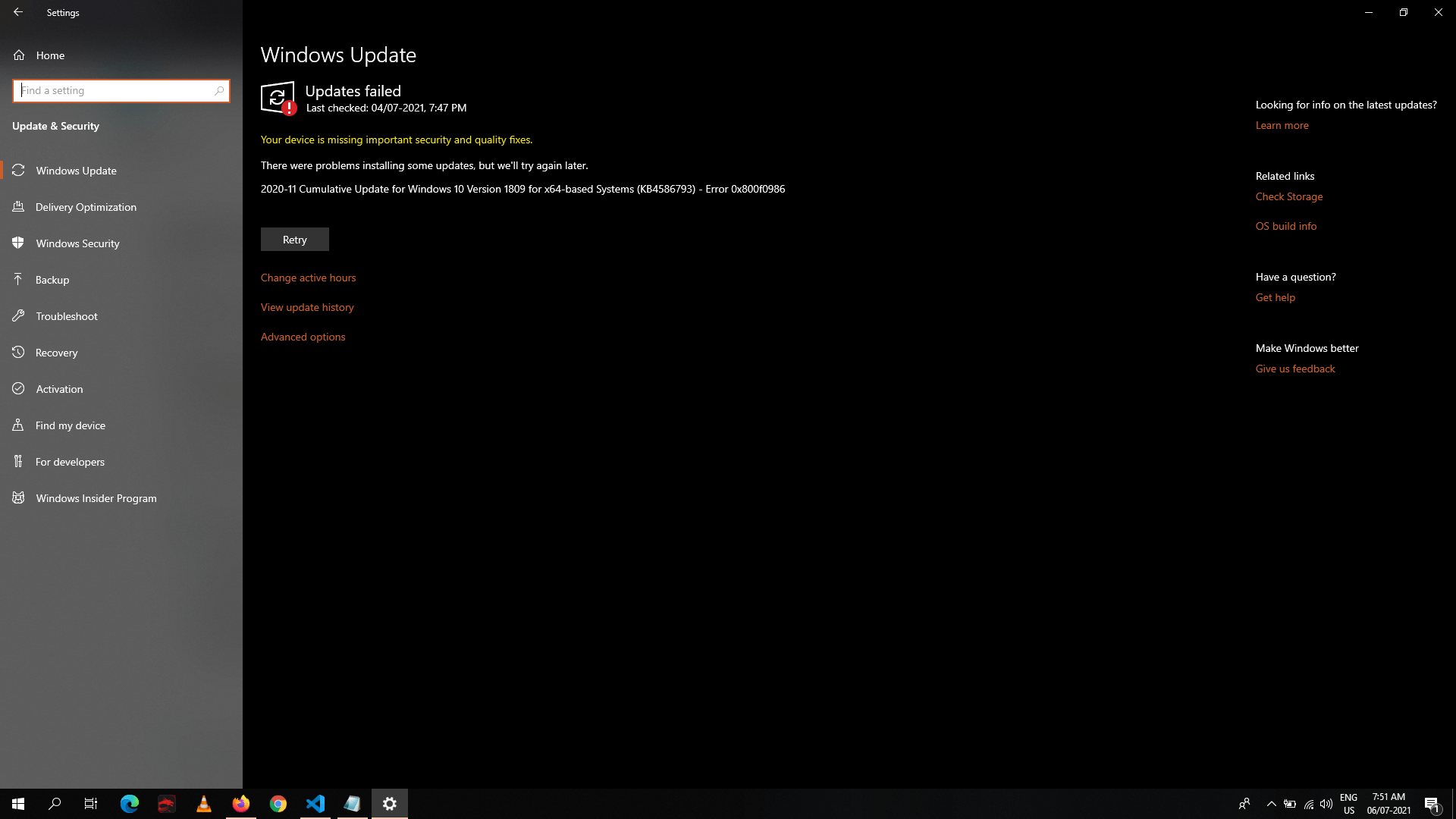
Task: Open Advanced options
Action: [303, 336]
